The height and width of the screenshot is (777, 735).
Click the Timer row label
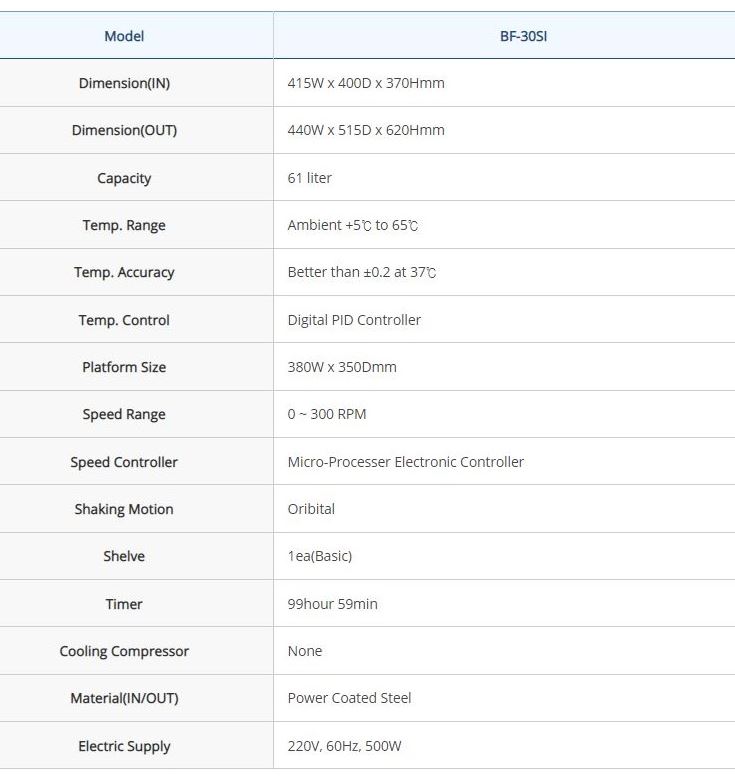(124, 604)
